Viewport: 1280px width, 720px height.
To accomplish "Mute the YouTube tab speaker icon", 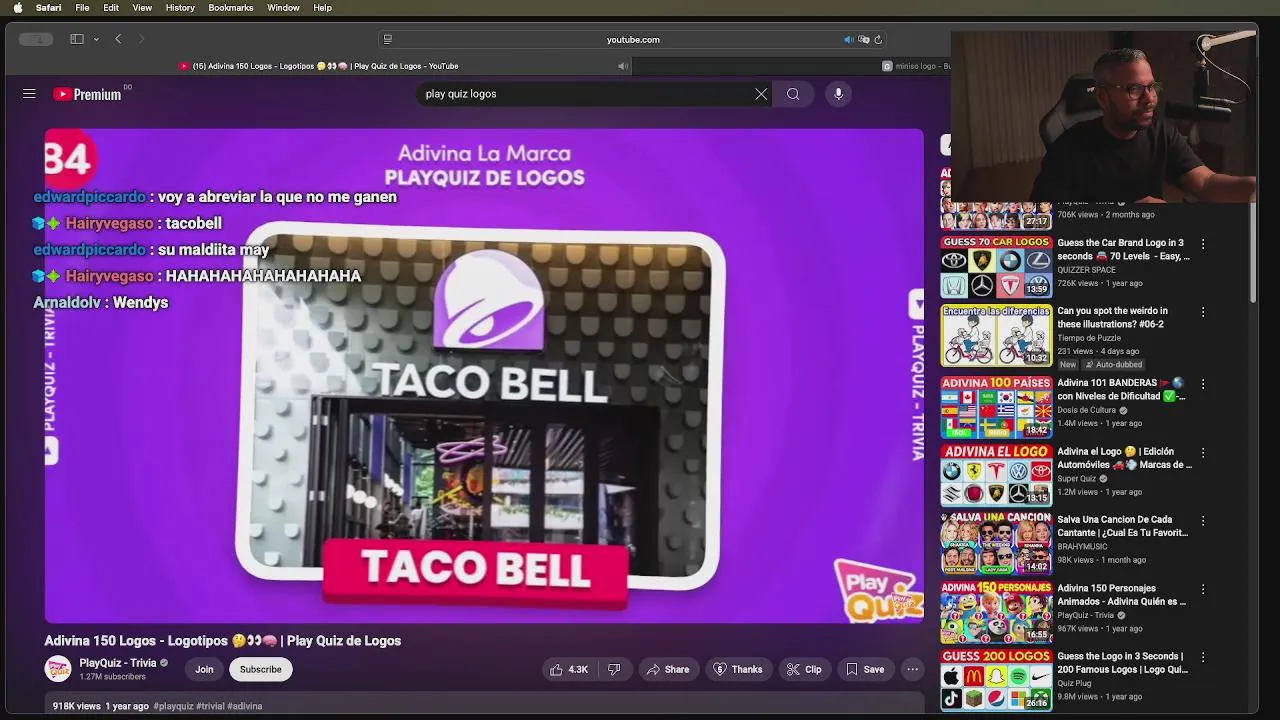I will click(623, 66).
